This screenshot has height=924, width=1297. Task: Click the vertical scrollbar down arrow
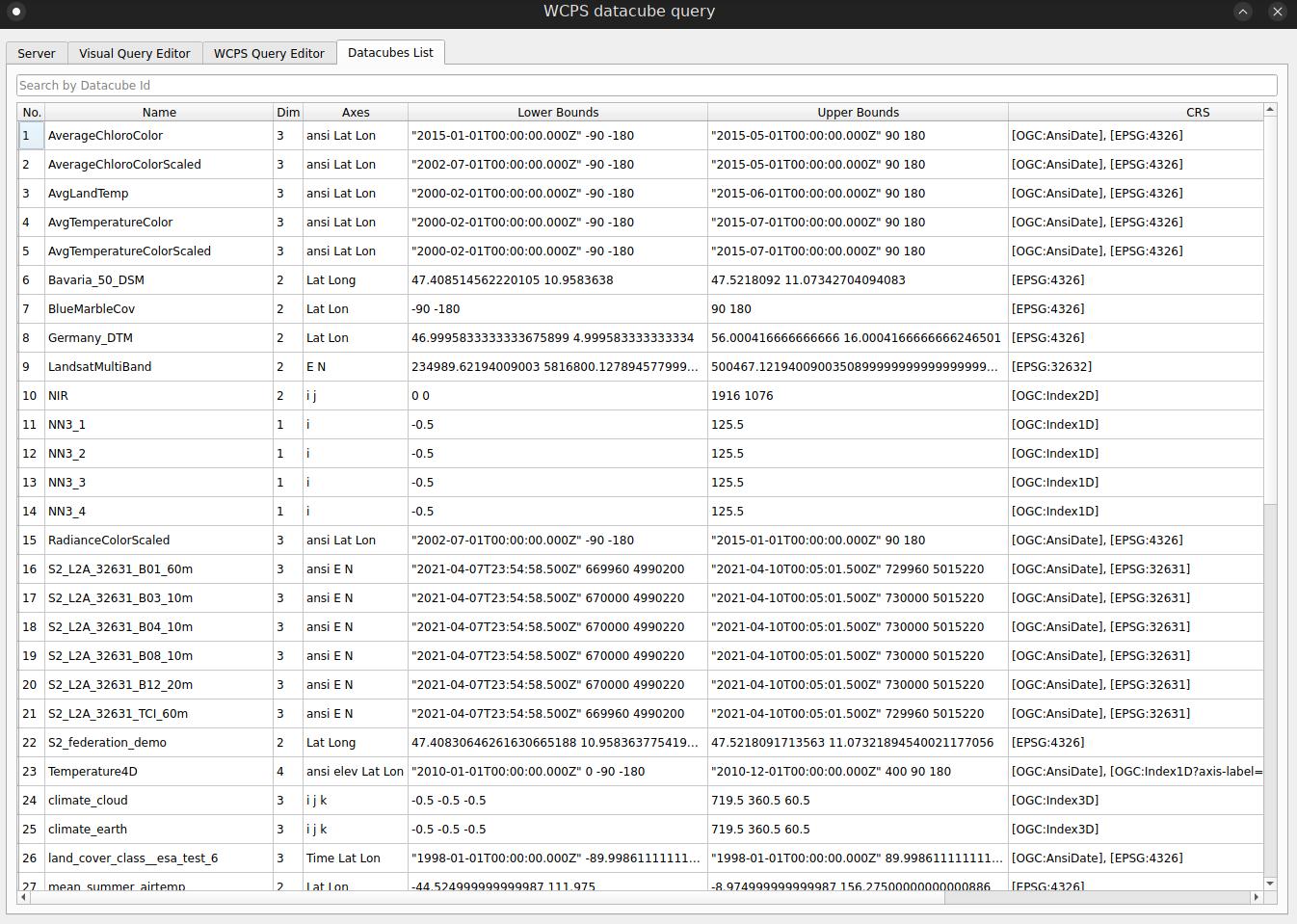1270,884
